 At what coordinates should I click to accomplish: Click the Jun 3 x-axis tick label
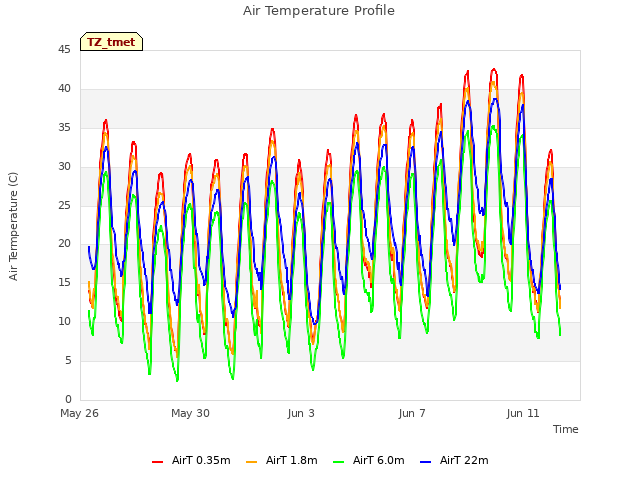[x=301, y=413]
